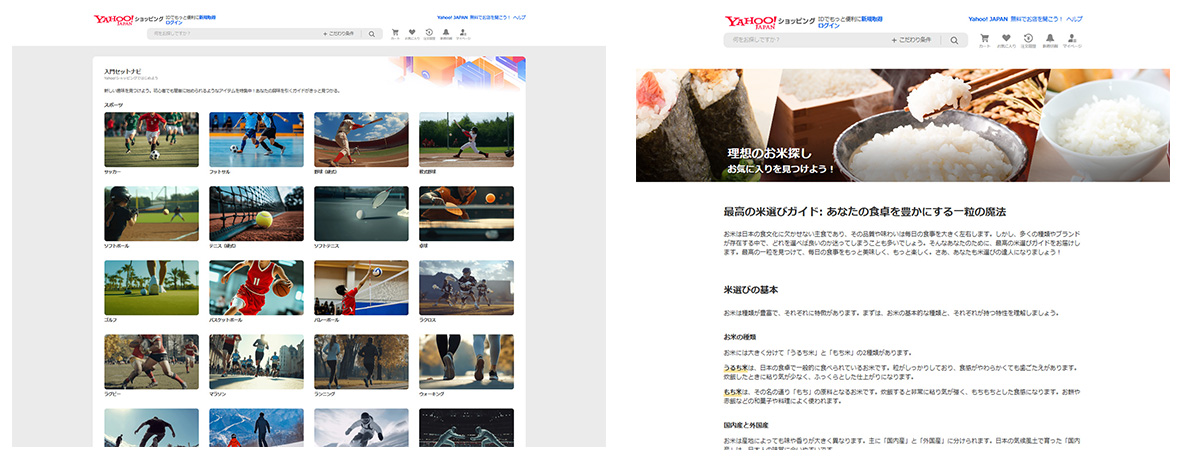Open favorites heart icon in right page
Image resolution: width=1200 pixels, height=472 pixels.
point(1006,40)
